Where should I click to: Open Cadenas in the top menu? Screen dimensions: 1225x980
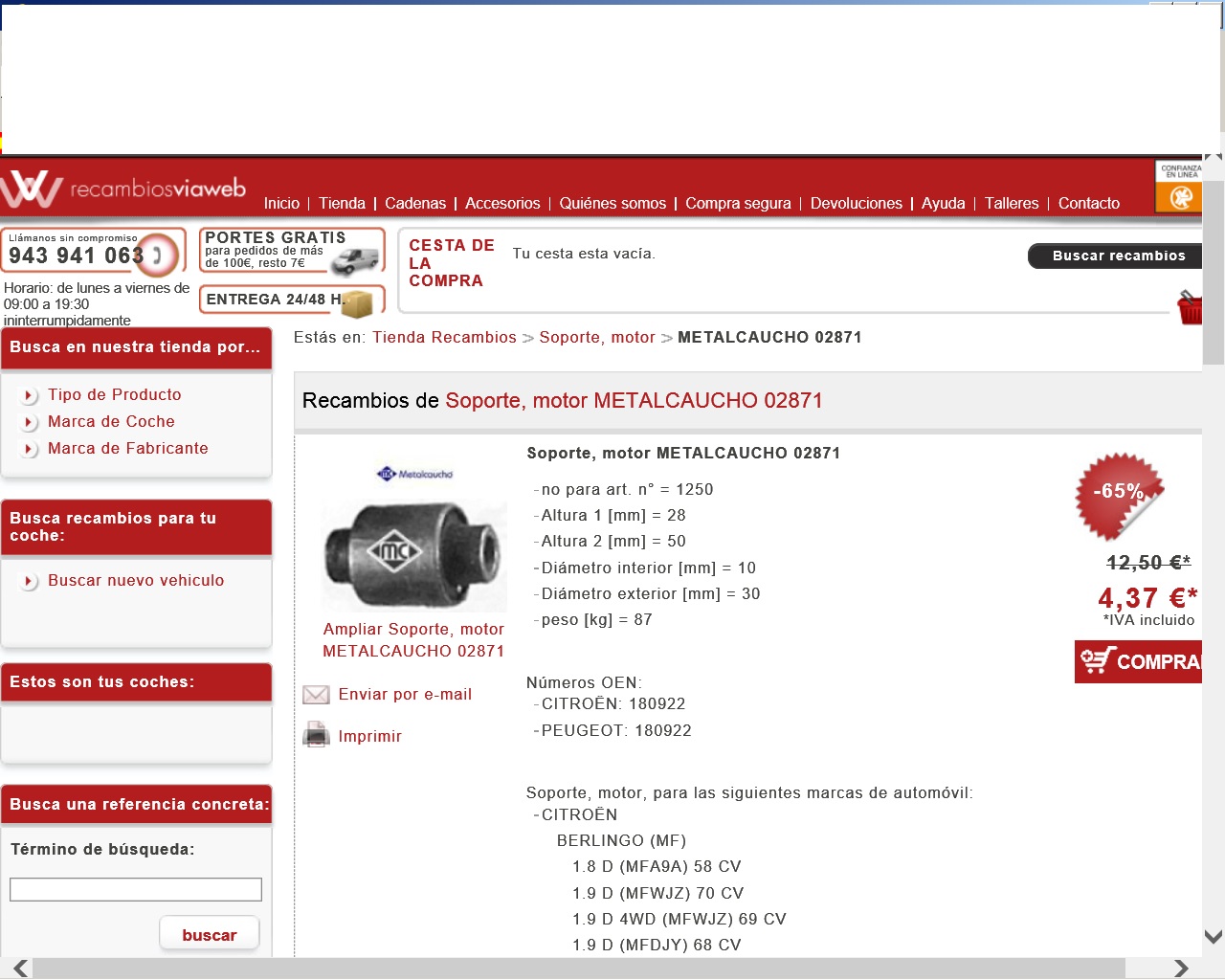pos(415,203)
